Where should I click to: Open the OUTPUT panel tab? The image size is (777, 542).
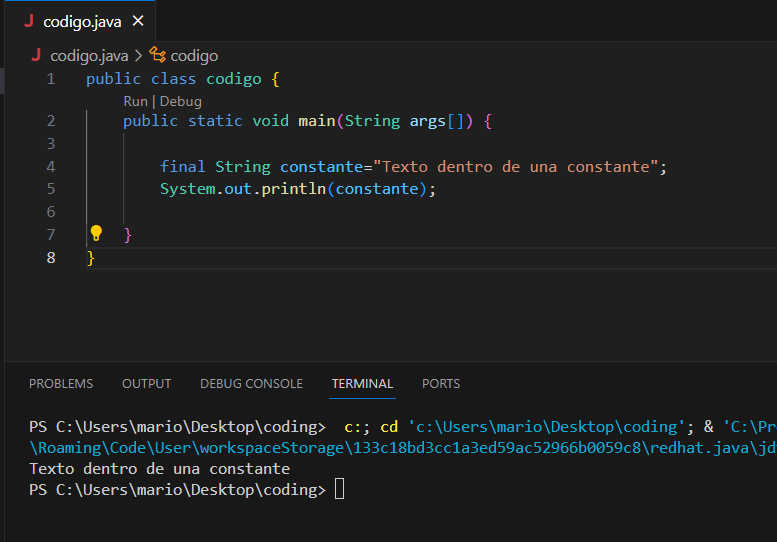(146, 383)
